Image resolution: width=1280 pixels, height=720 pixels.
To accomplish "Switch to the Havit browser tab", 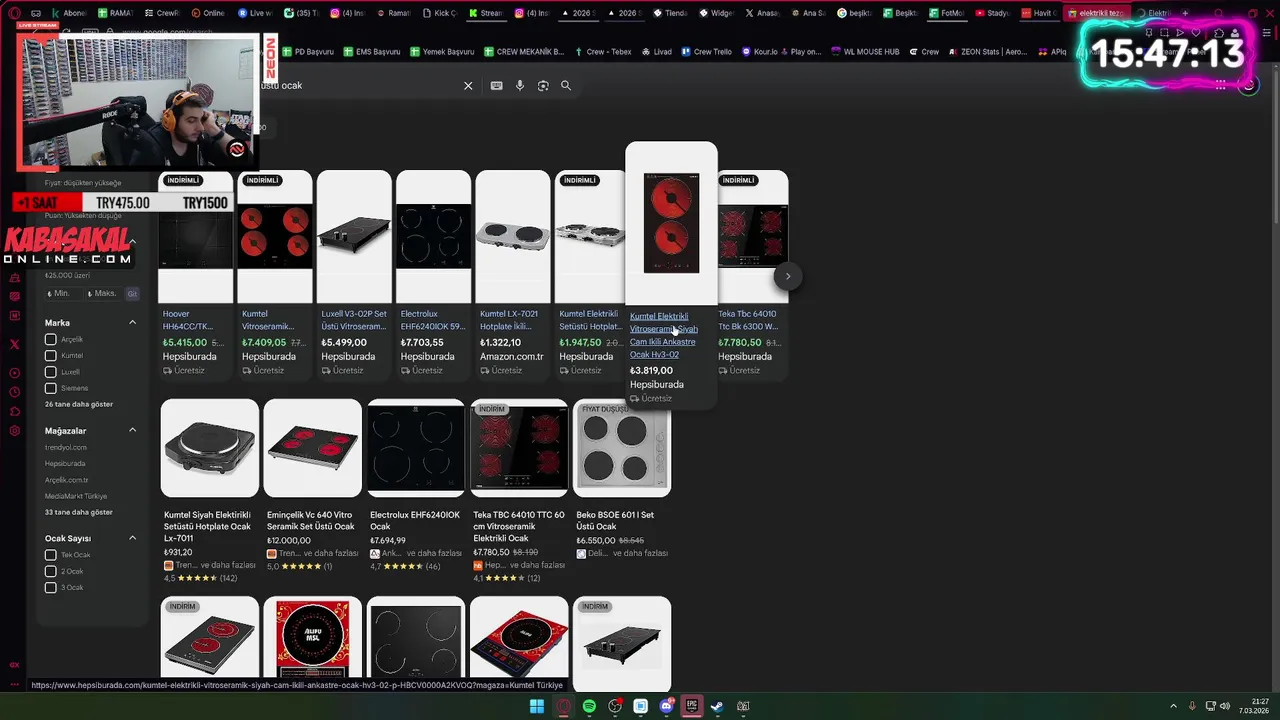I will click(1038, 13).
